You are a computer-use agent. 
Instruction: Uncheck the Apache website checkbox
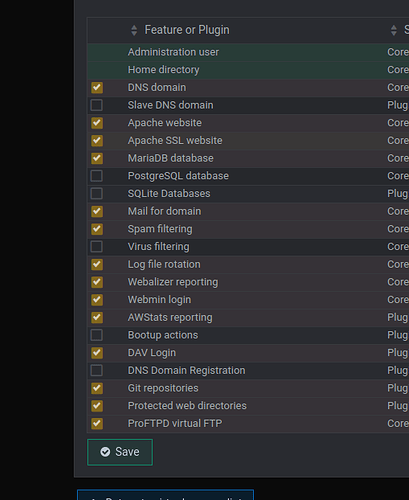(x=97, y=123)
